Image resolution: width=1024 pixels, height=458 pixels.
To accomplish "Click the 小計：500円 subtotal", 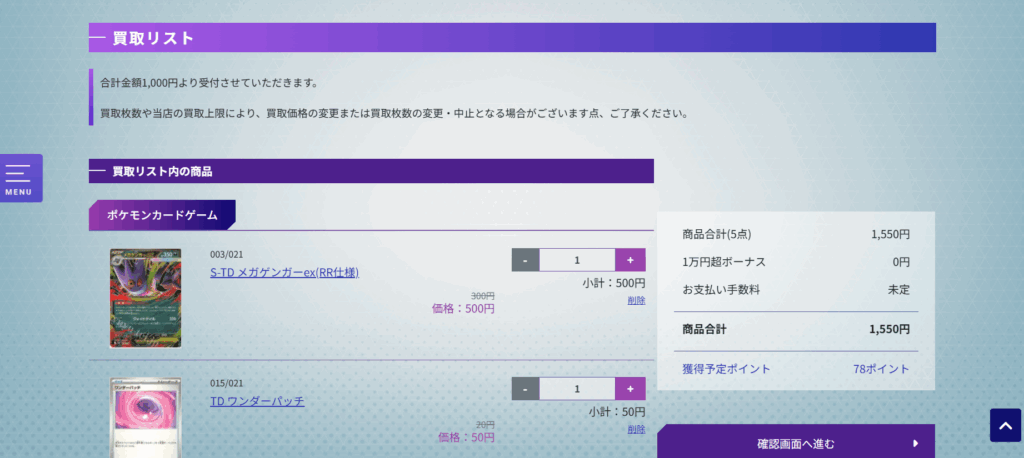I will click(614, 284).
